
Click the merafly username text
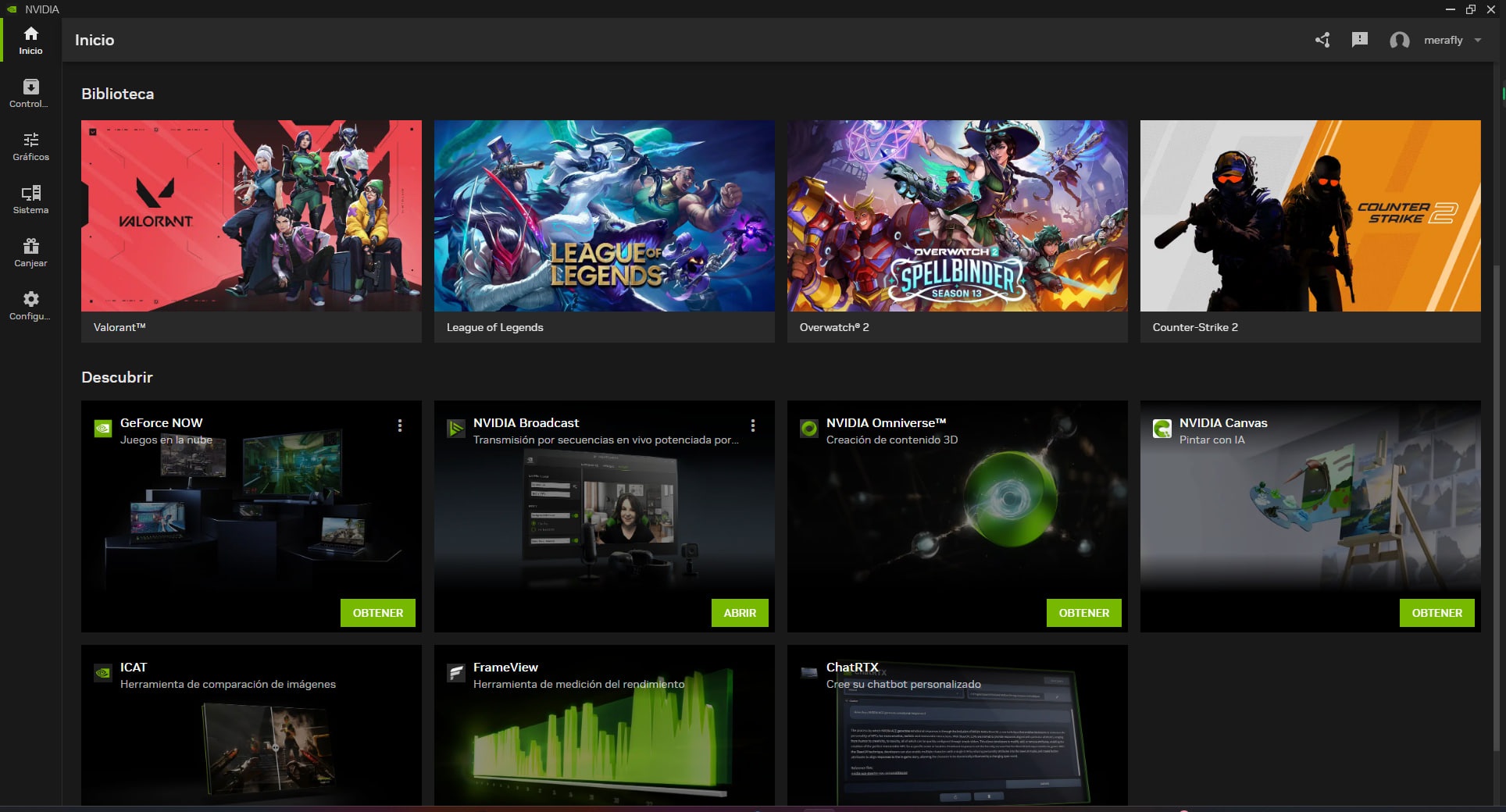(1443, 40)
